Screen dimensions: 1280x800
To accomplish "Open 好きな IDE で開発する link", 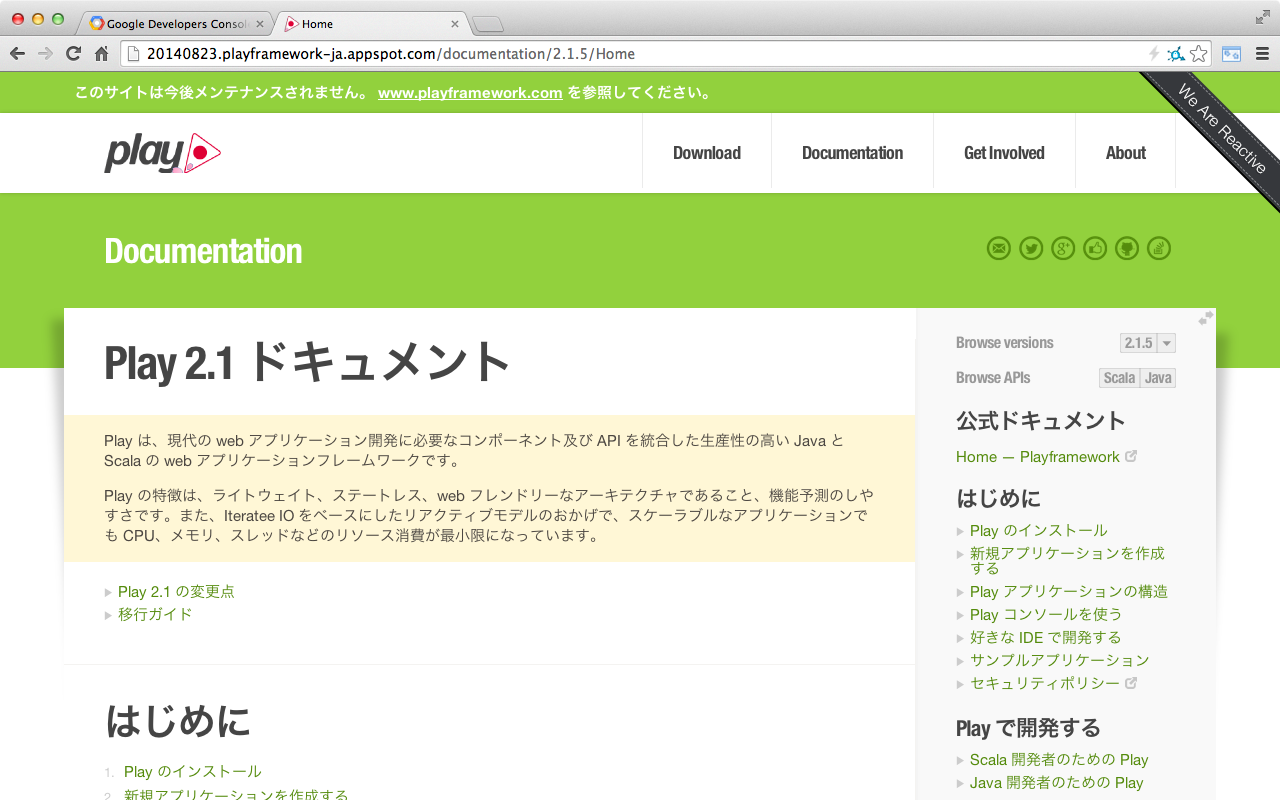I will 1045,637.
